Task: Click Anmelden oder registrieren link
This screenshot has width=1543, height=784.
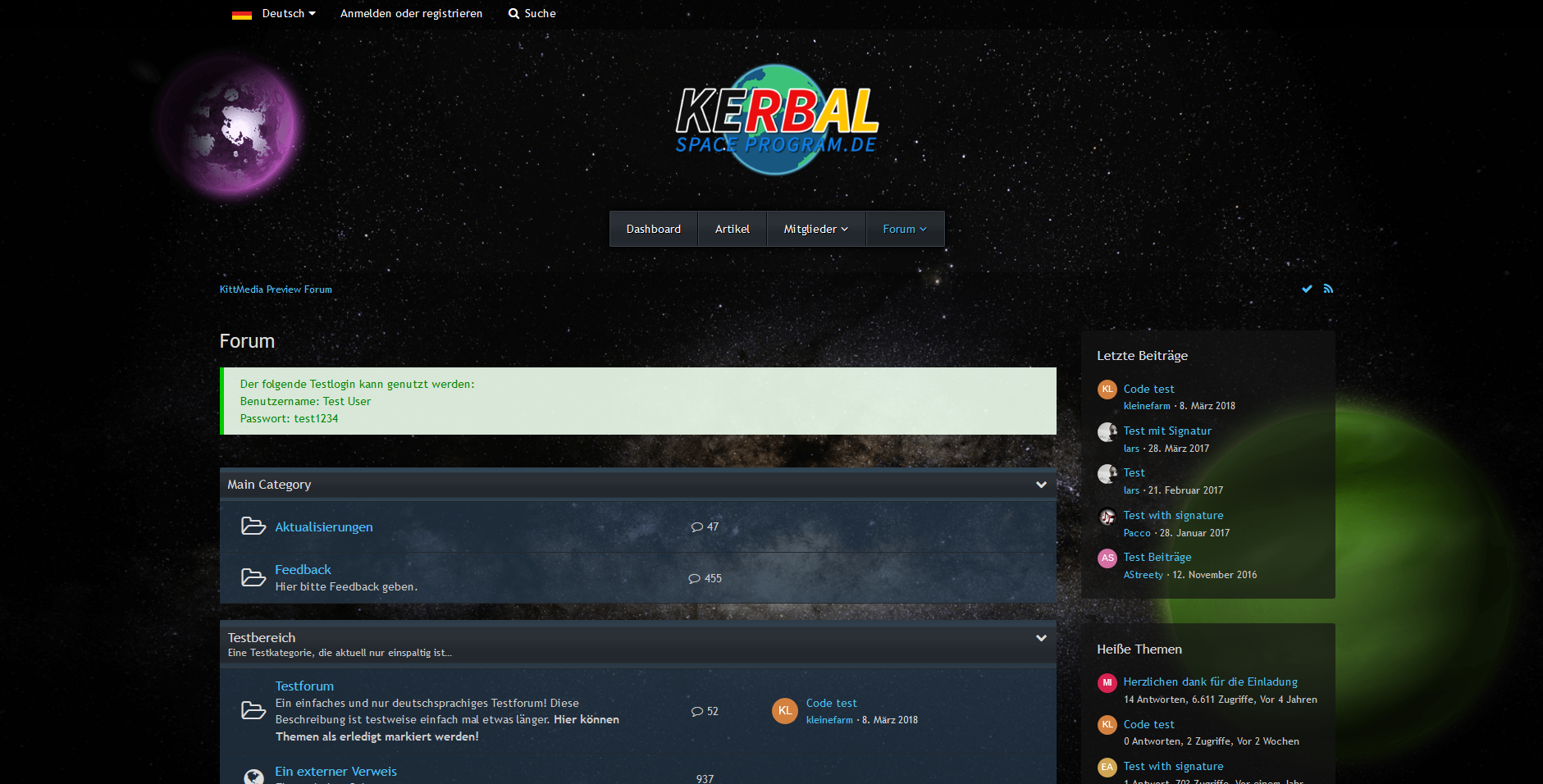Action: (411, 14)
